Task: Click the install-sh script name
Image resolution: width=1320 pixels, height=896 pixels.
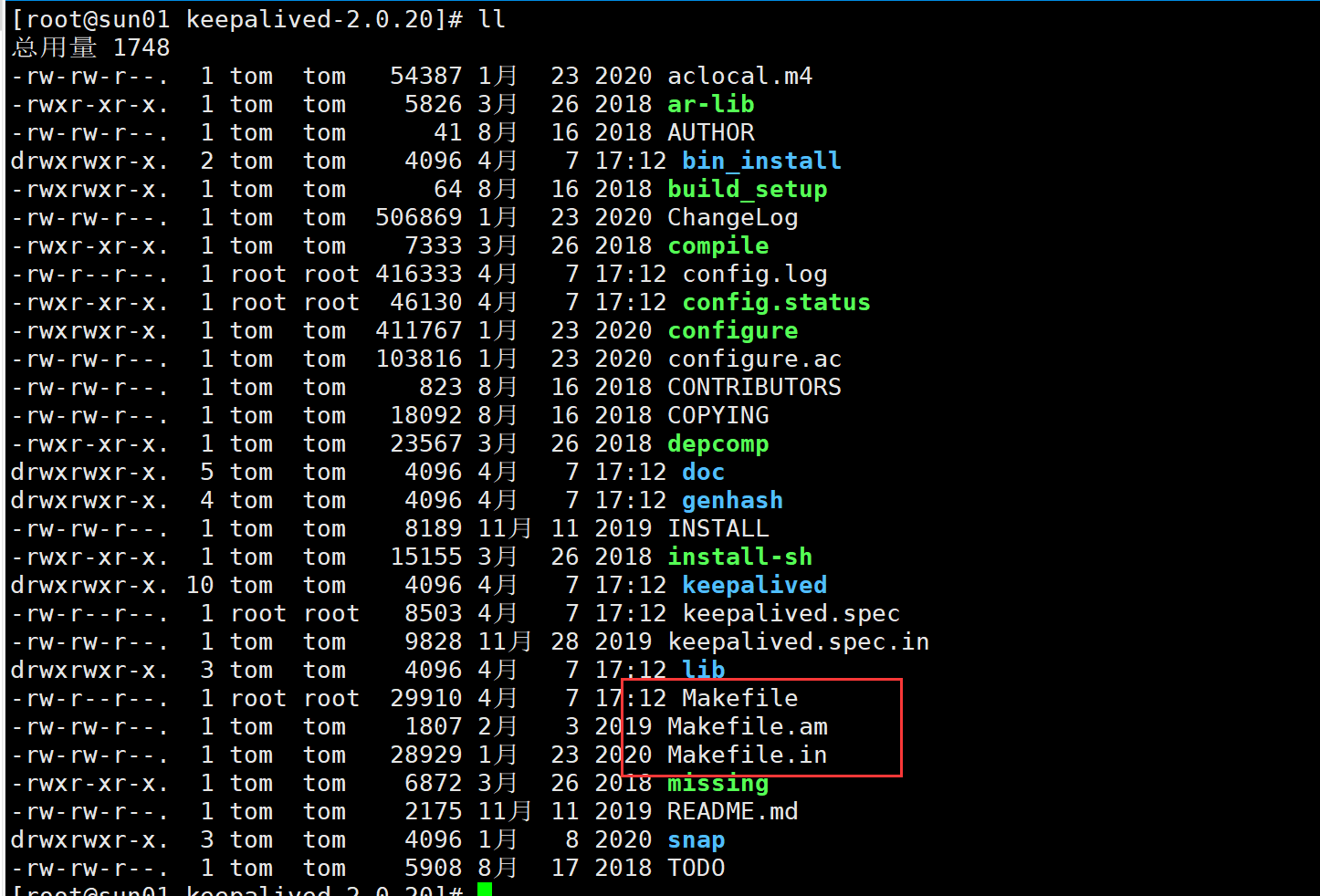Action: pyautogui.click(x=740, y=557)
